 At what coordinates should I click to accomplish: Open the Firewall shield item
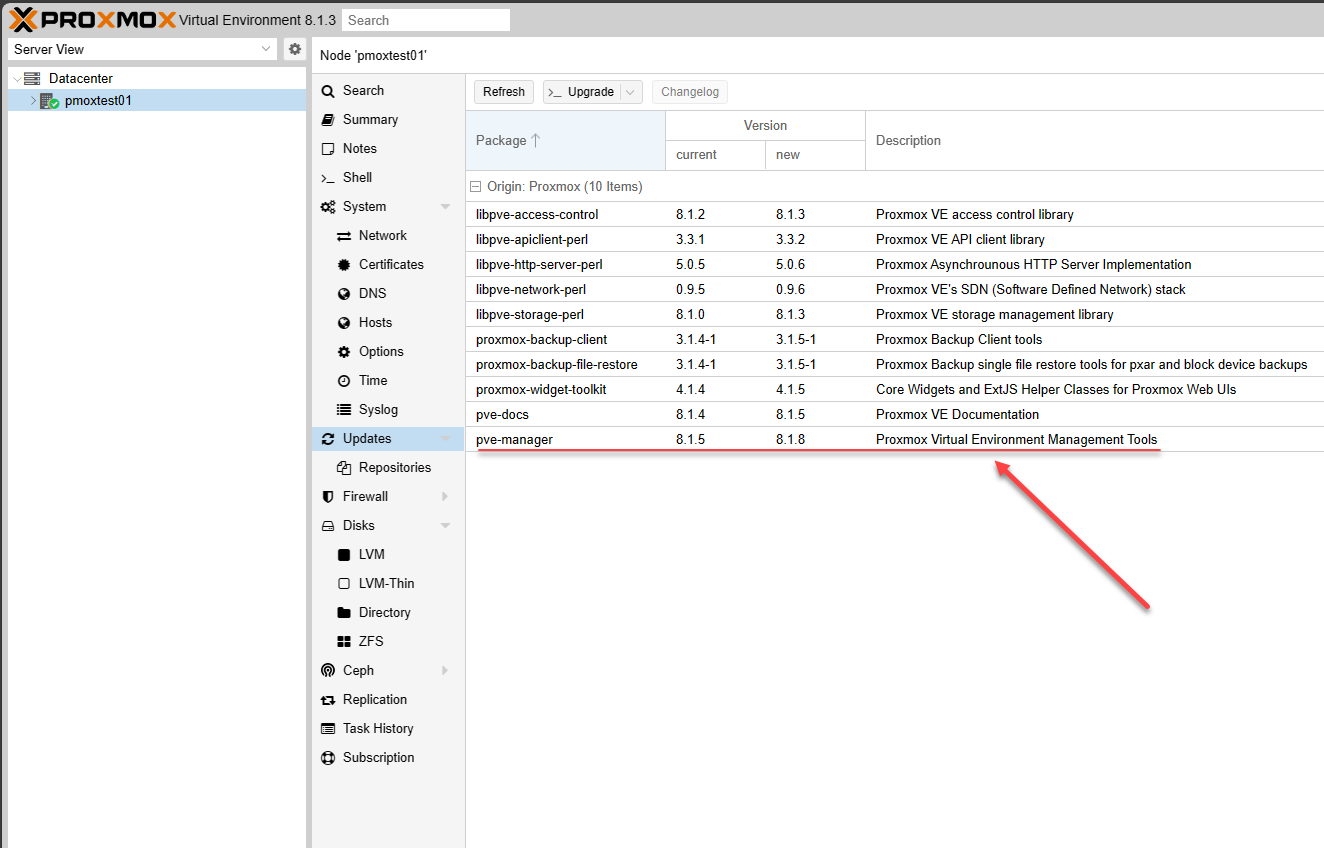click(x=364, y=496)
